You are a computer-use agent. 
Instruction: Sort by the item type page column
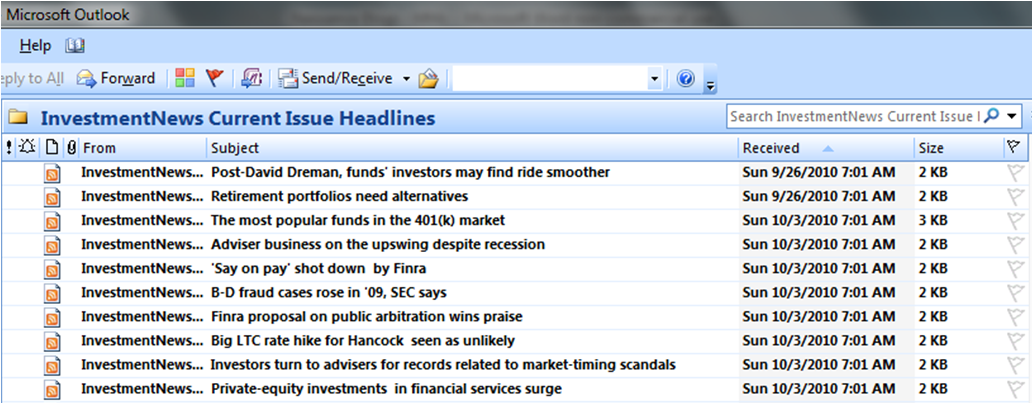52,148
